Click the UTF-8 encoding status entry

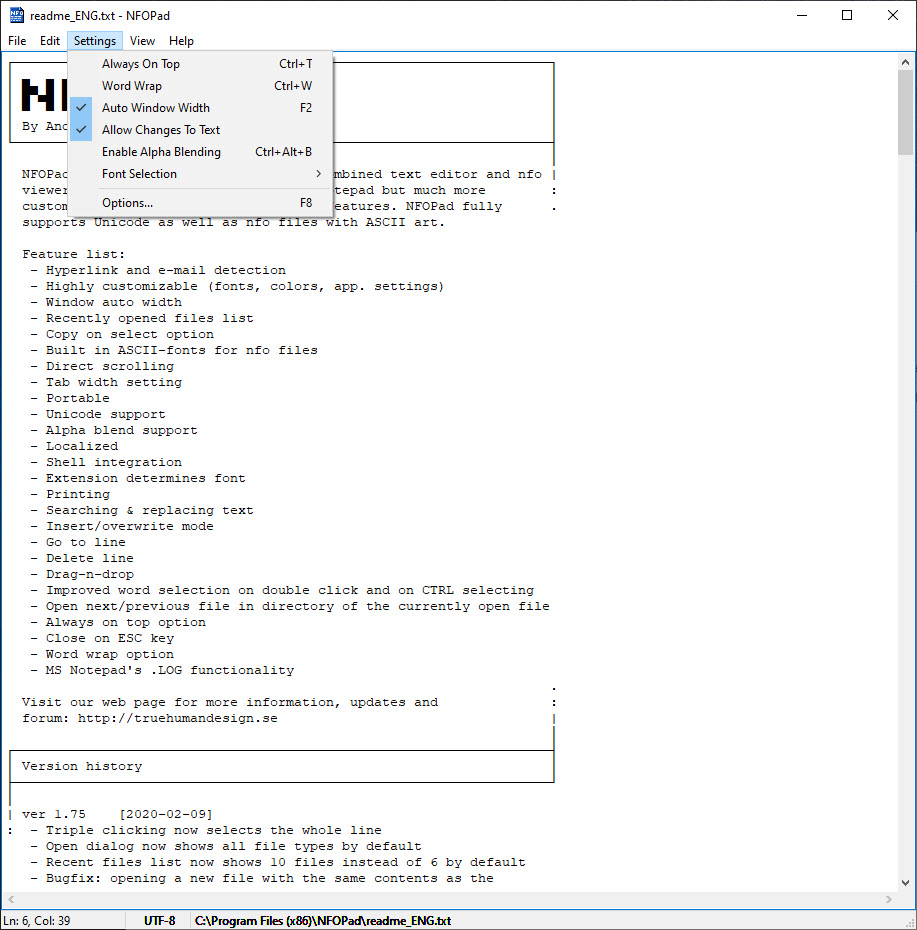tap(160, 921)
